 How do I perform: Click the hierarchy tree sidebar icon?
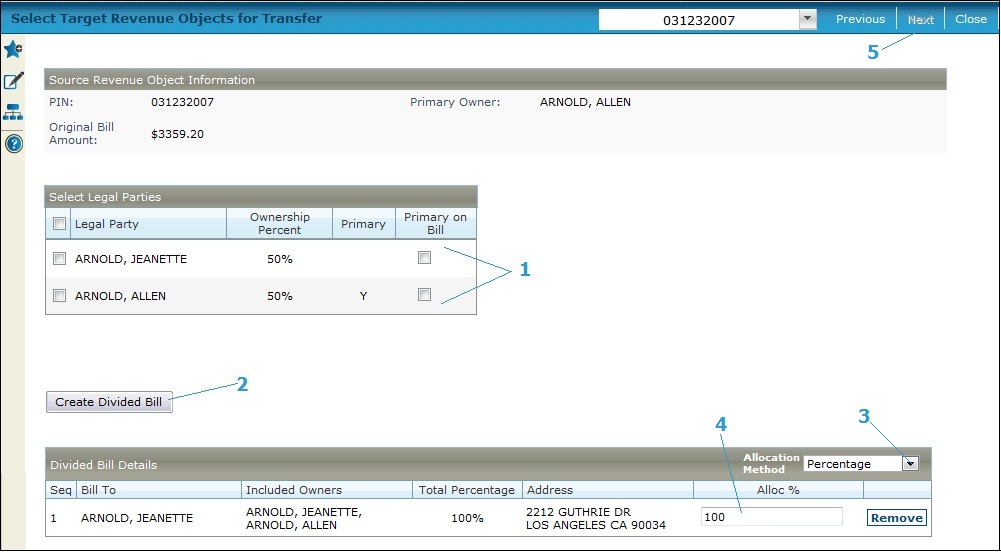(13, 113)
